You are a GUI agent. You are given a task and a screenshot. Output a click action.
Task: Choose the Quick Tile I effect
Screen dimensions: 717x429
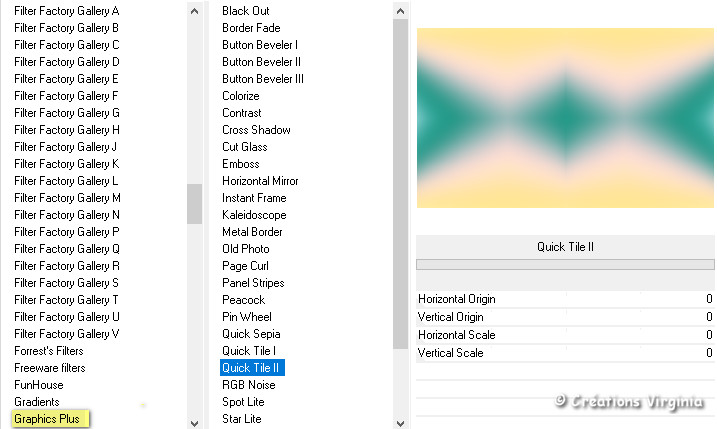[250, 351]
